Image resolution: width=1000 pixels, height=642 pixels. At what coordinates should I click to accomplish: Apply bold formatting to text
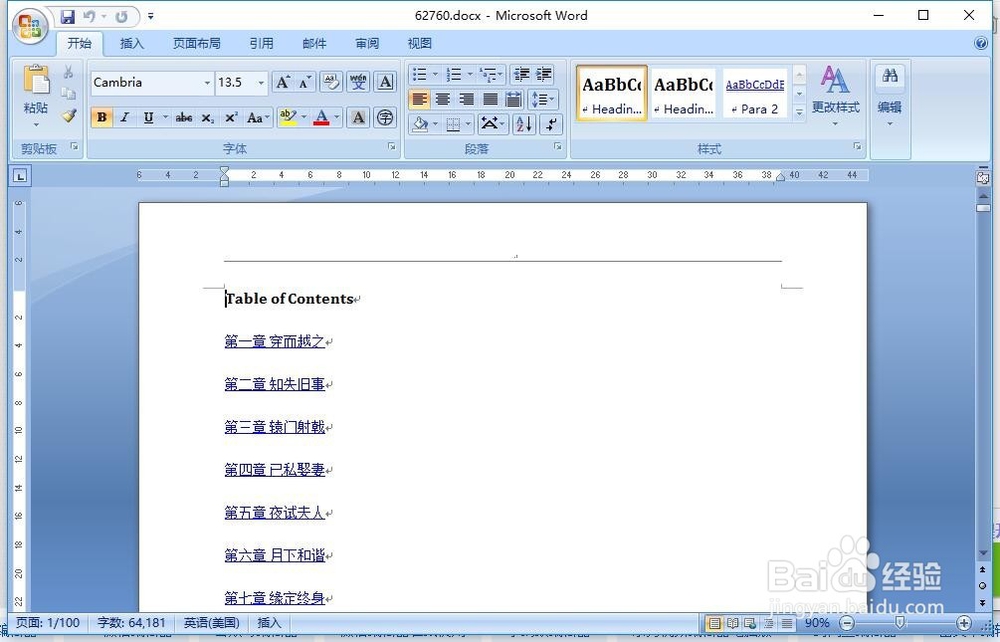click(x=101, y=117)
